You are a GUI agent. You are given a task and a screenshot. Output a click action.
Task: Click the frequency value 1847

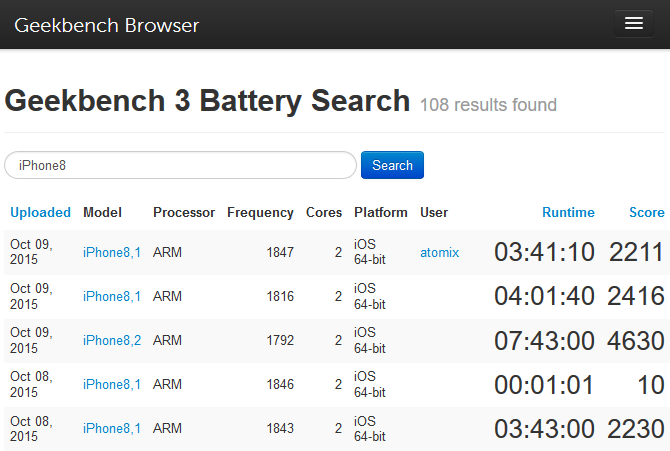[x=280, y=252]
